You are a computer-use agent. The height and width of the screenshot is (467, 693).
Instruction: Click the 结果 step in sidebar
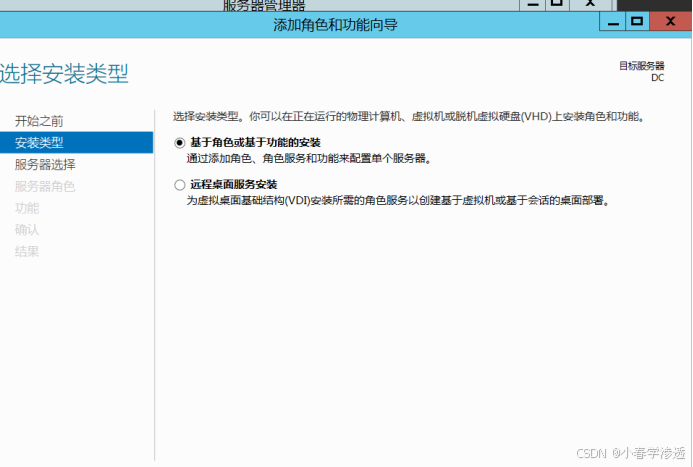click(x=27, y=251)
